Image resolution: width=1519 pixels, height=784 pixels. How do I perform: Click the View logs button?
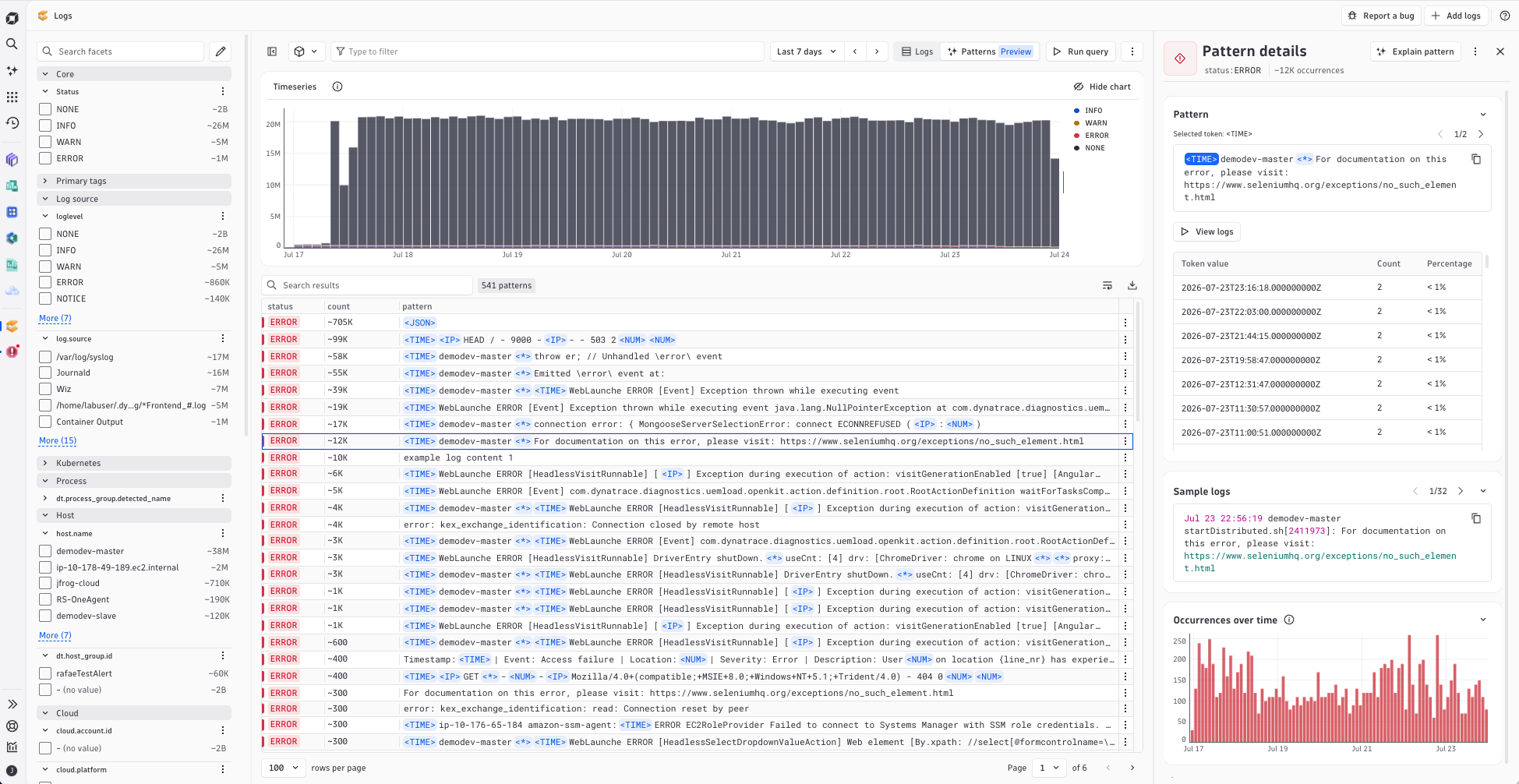[x=1206, y=231]
